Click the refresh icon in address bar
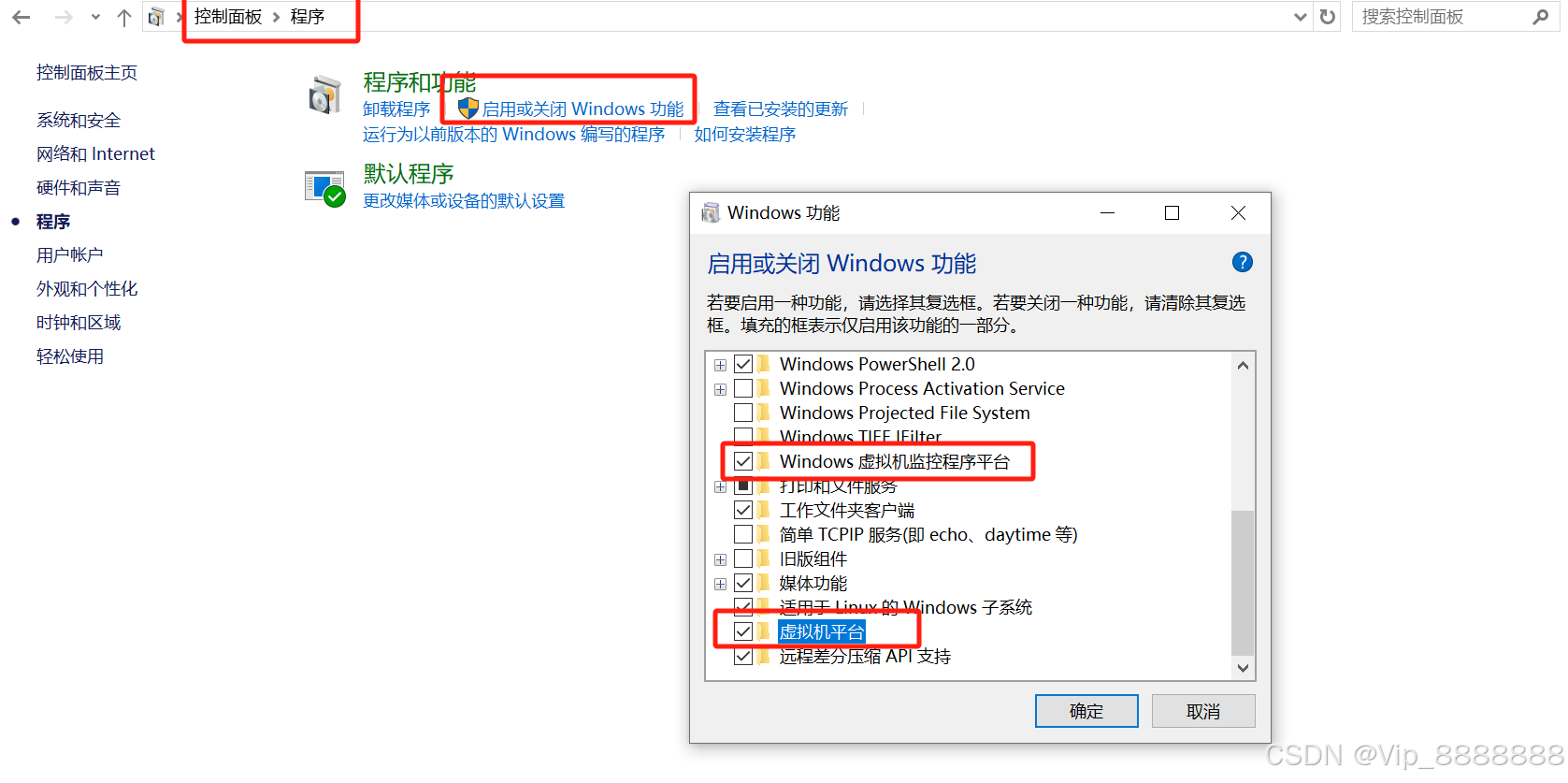Viewport: 1568px width, 783px height. point(1328,17)
